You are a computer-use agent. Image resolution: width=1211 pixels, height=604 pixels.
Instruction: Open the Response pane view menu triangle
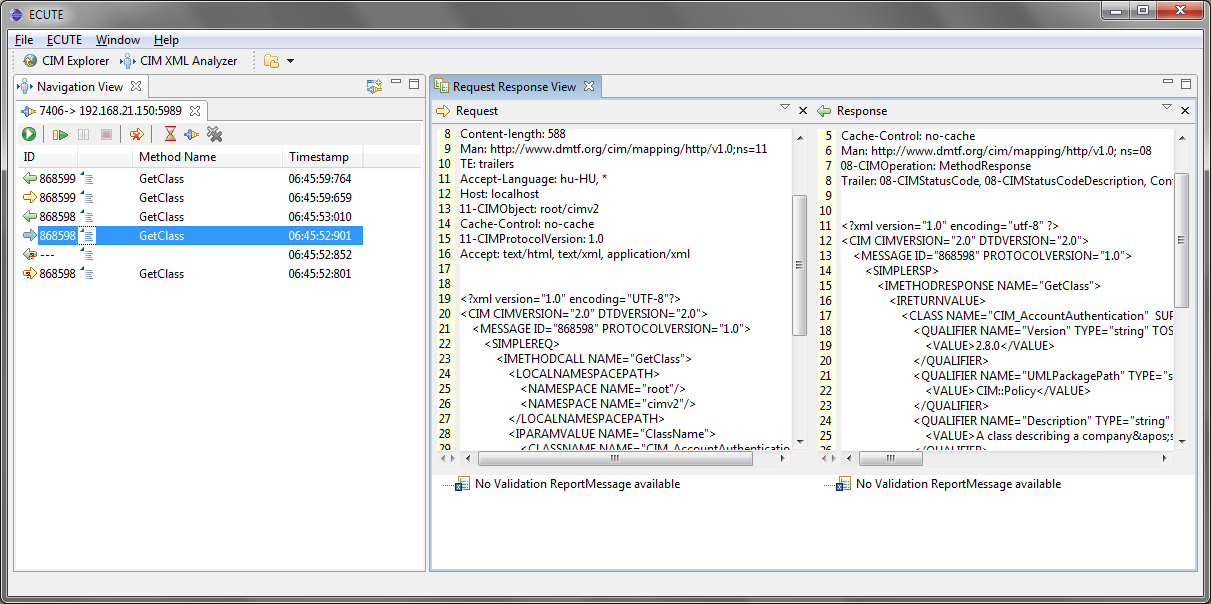point(1167,107)
